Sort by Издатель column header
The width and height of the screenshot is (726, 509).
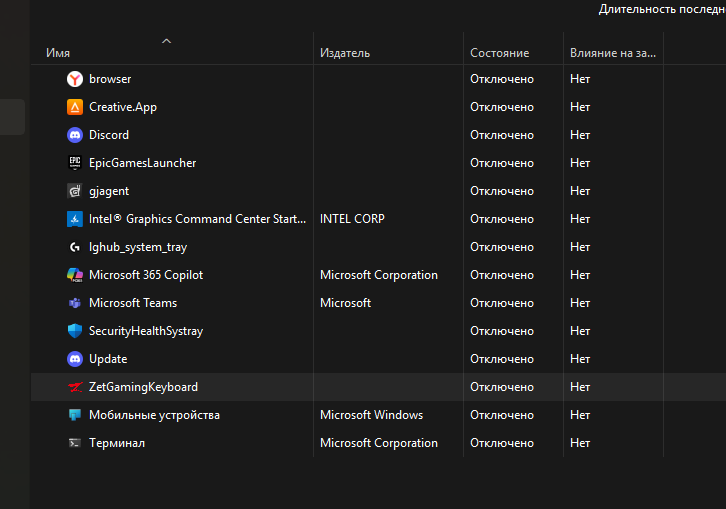(345, 53)
